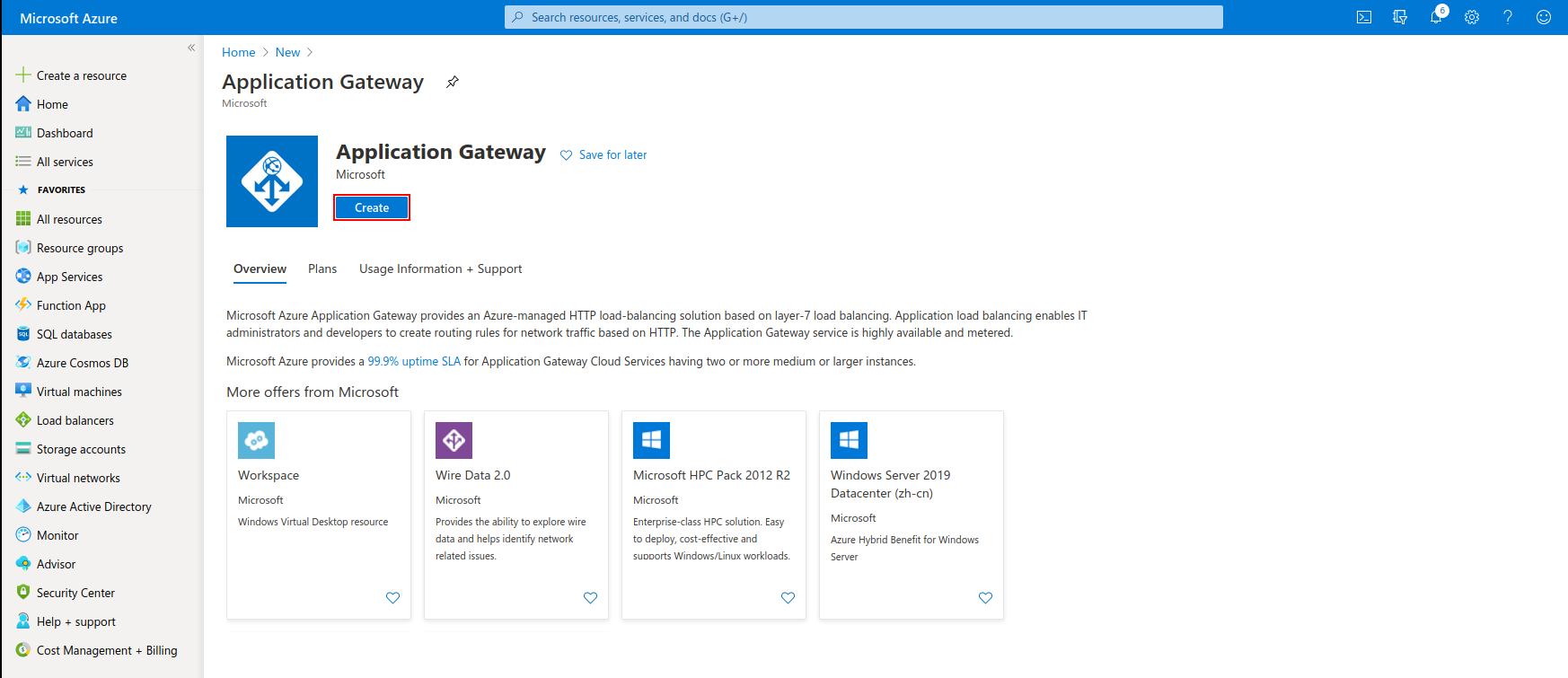Open the Directory + subscription filter icon

point(1400,17)
